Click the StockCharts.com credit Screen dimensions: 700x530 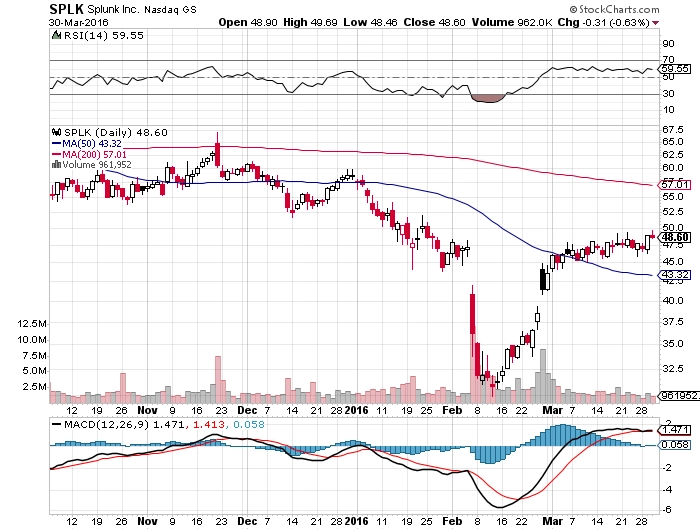coord(614,9)
